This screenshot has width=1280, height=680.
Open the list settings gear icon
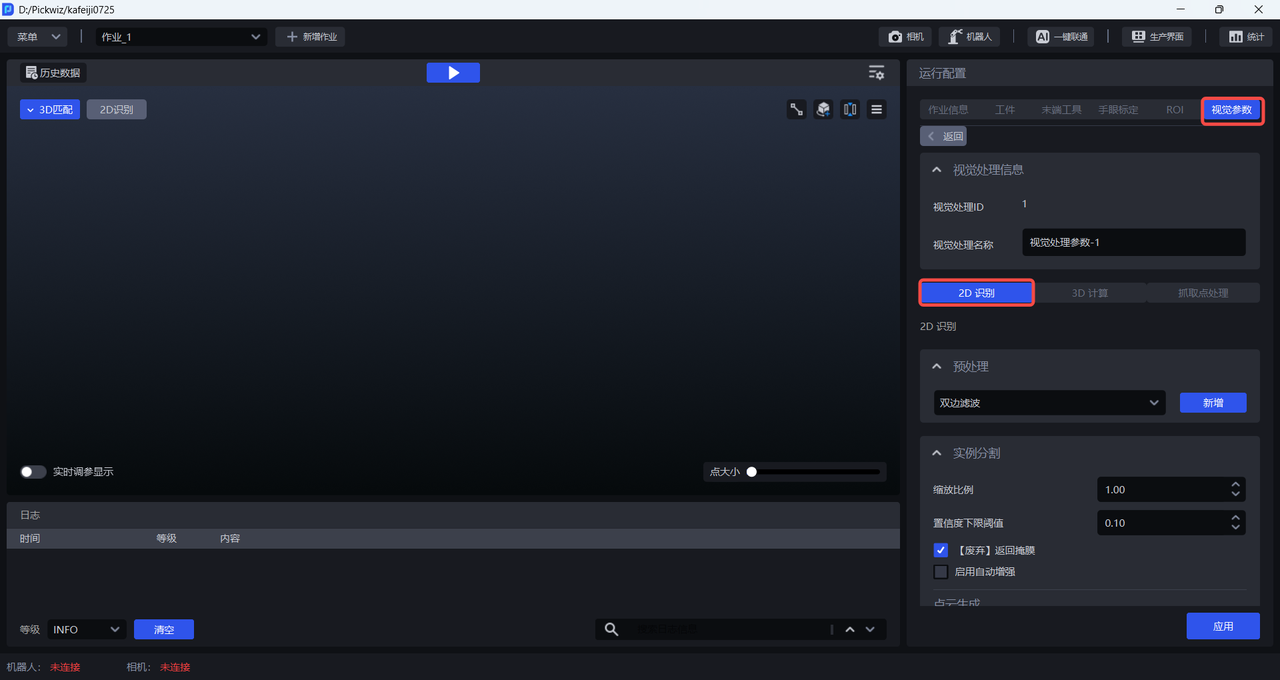pos(876,73)
